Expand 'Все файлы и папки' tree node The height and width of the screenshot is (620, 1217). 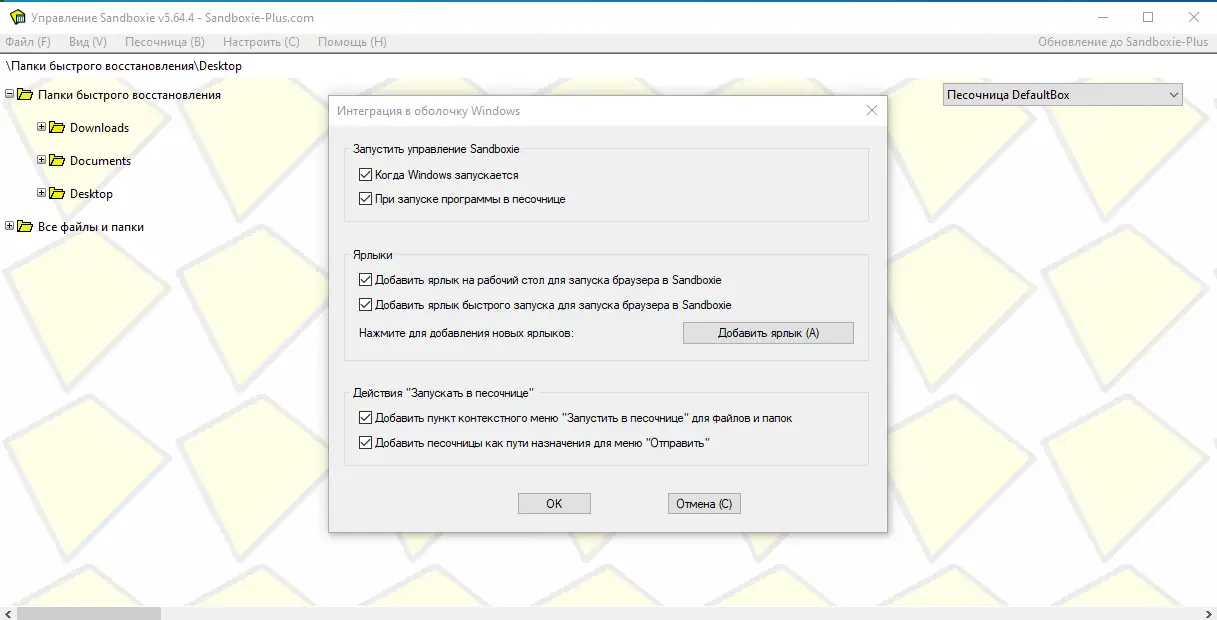10,226
